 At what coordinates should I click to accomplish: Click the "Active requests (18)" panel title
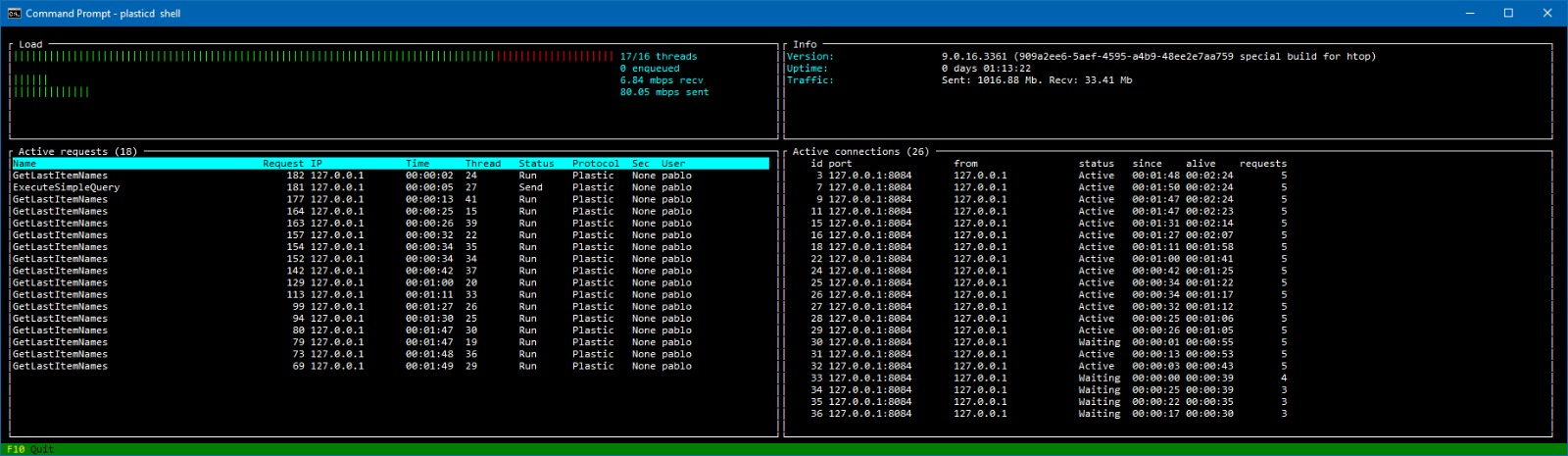77,152
